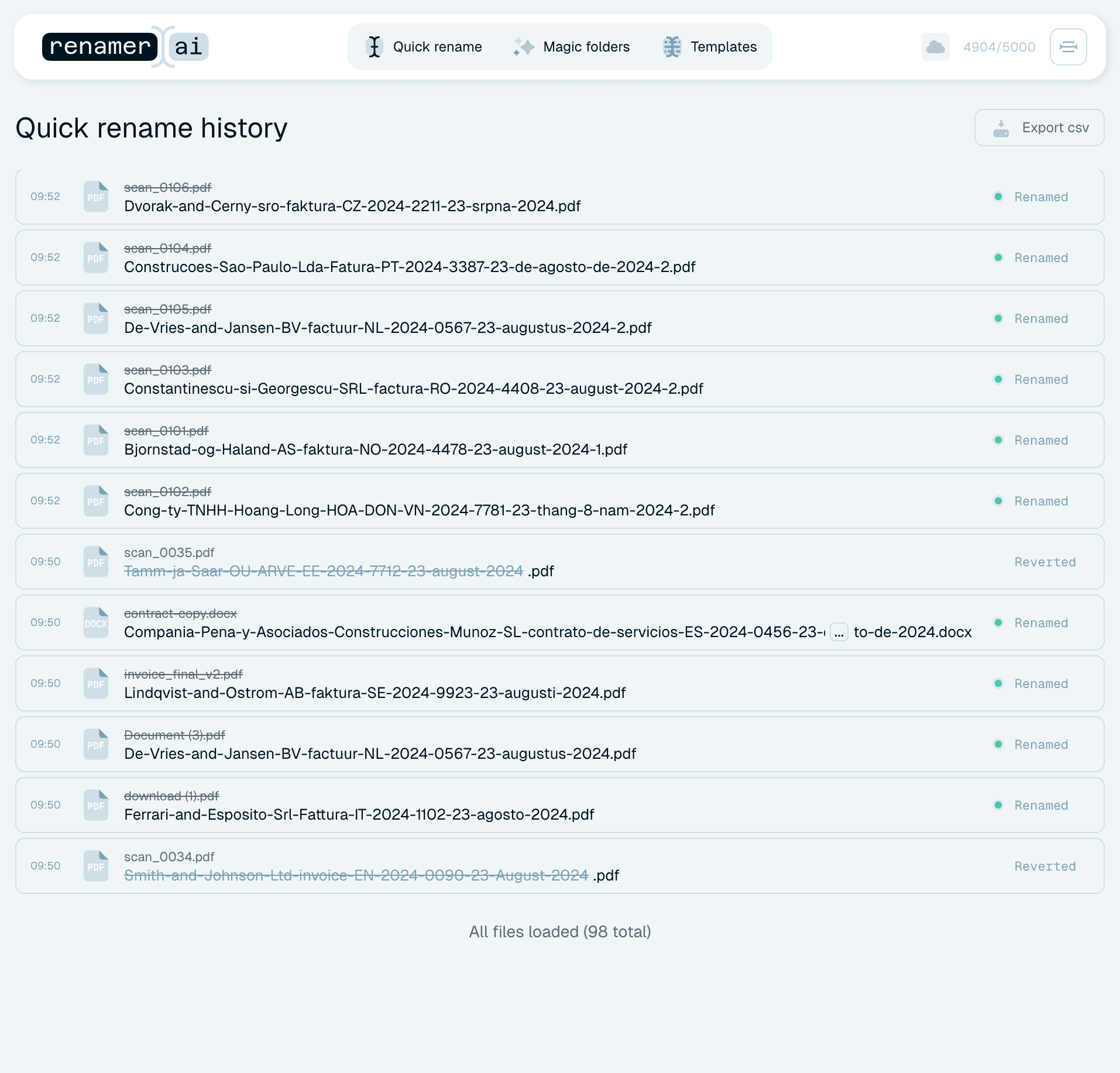1120x1073 pixels.
Task: Open the Quick rename tab
Action: click(x=424, y=47)
